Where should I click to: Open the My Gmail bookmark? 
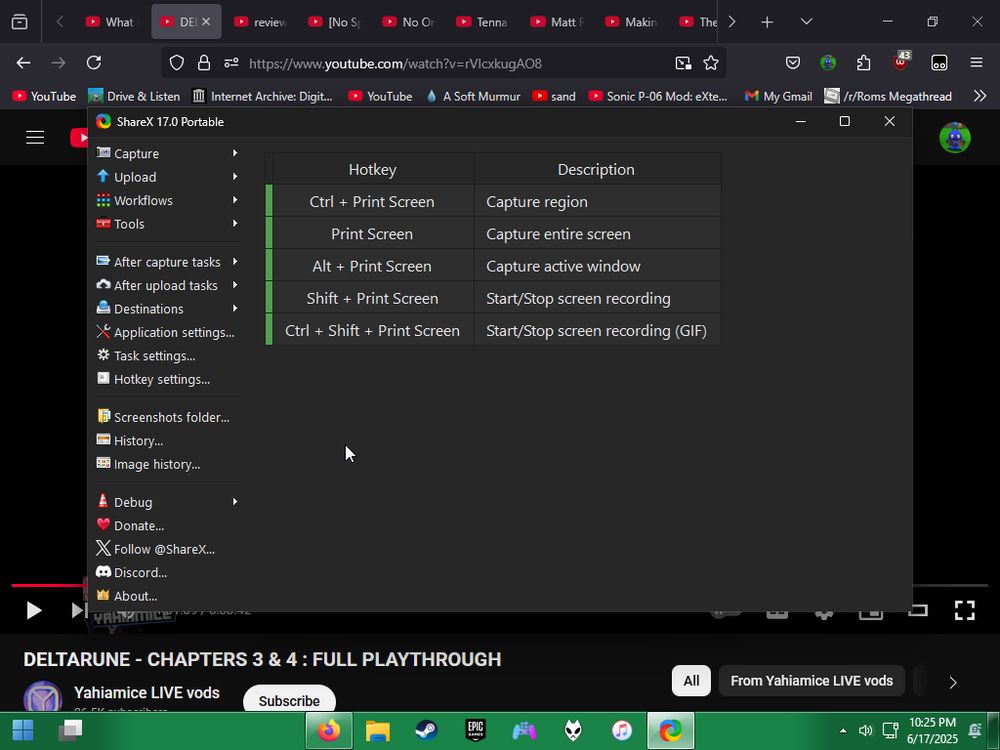(779, 96)
